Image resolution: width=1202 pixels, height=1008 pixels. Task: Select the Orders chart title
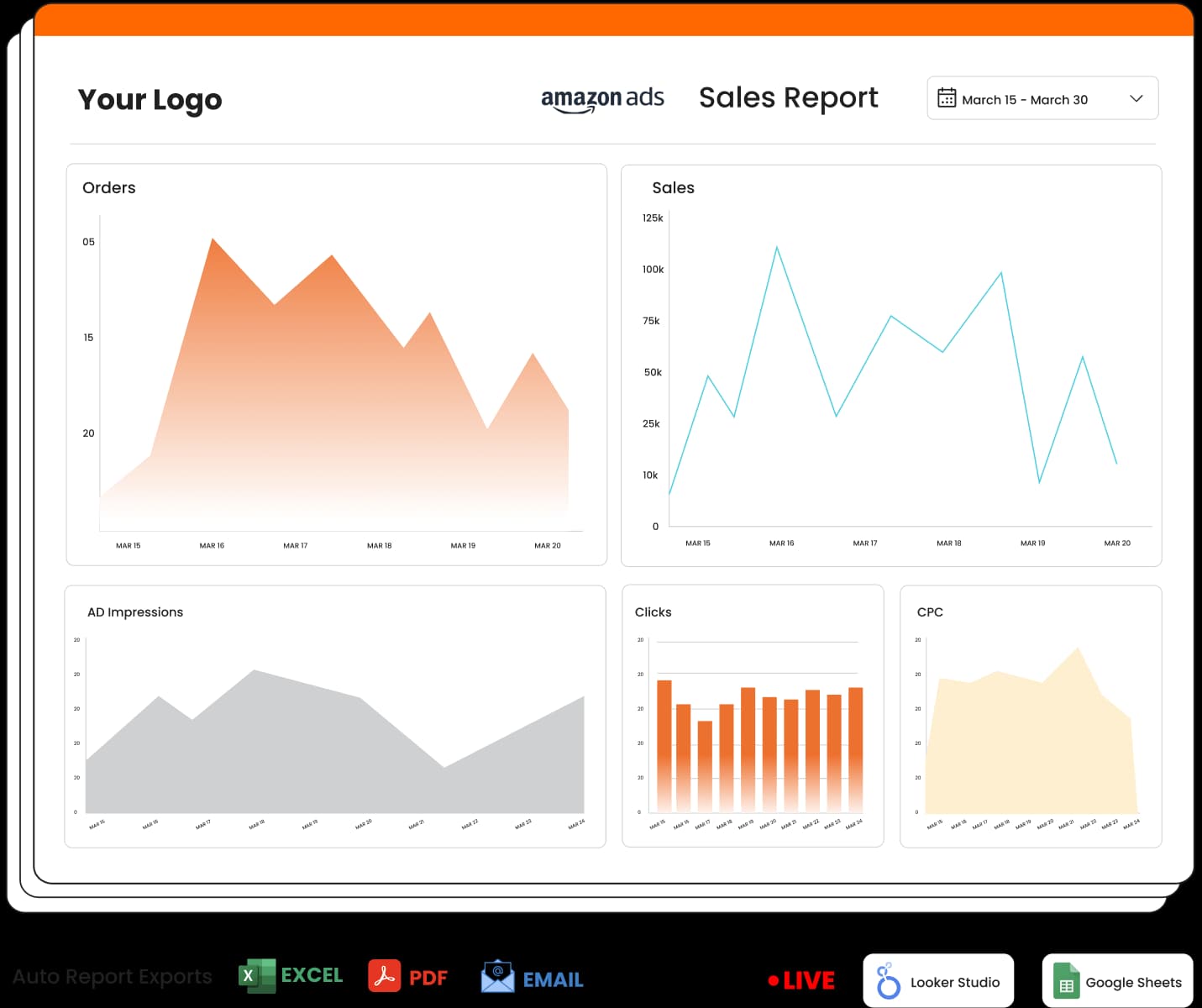[109, 187]
